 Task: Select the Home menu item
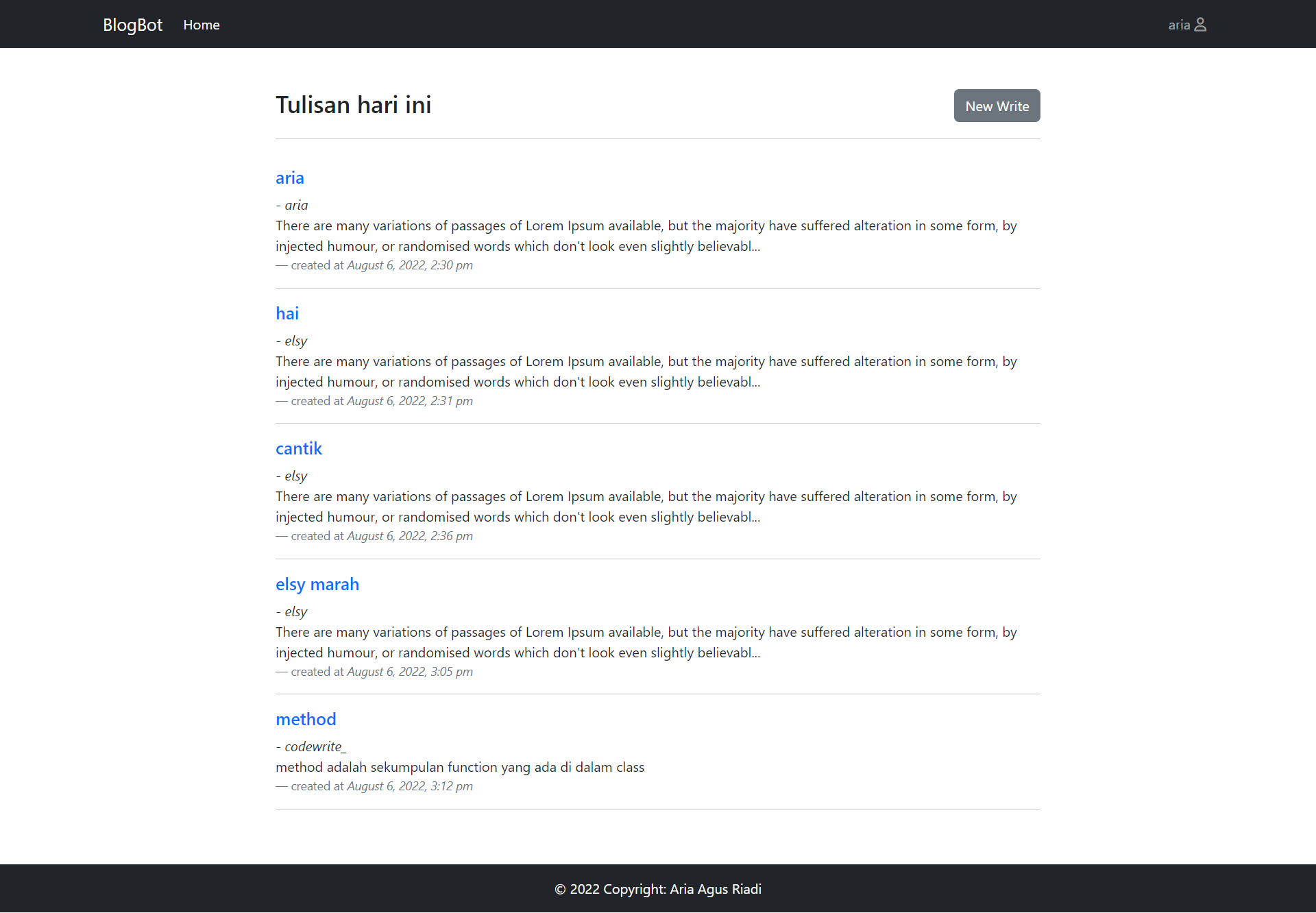[x=201, y=25]
